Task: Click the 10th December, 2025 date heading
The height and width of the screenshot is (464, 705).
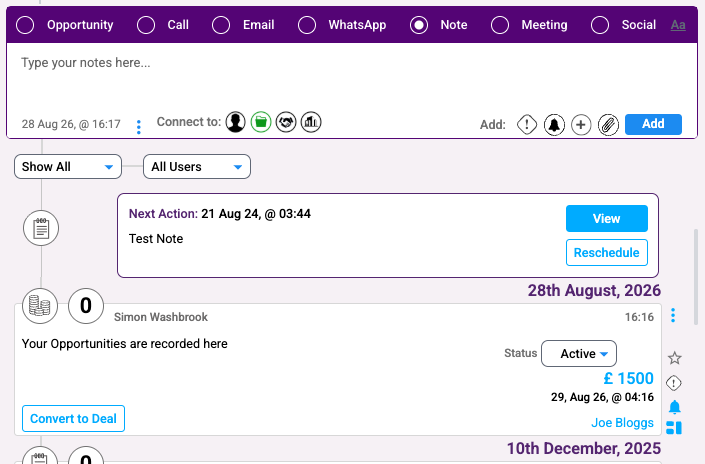Action: click(x=584, y=448)
